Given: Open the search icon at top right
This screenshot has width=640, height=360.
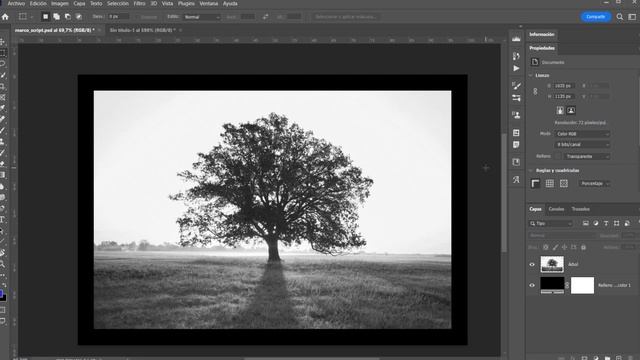Looking at the screenshot, I should (x=620, y=17).
